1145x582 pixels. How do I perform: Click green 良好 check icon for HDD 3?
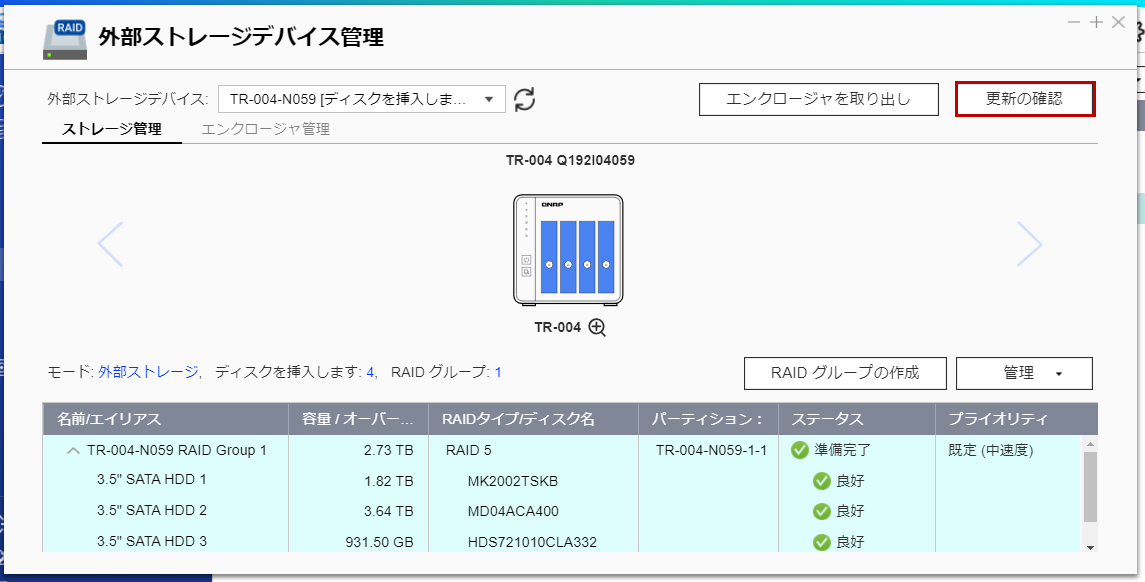coord(822,542)
